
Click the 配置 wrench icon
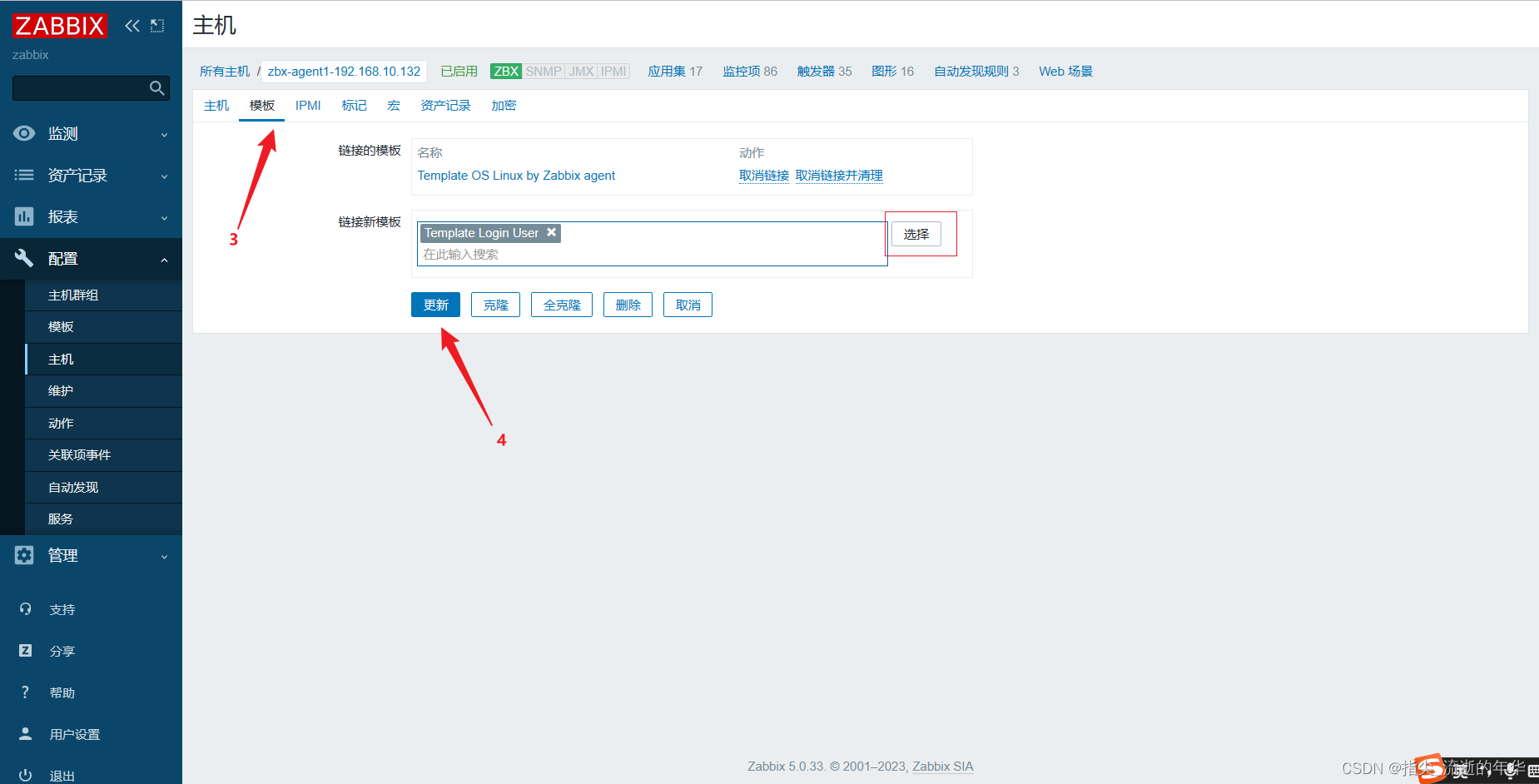tap(24, 258)
